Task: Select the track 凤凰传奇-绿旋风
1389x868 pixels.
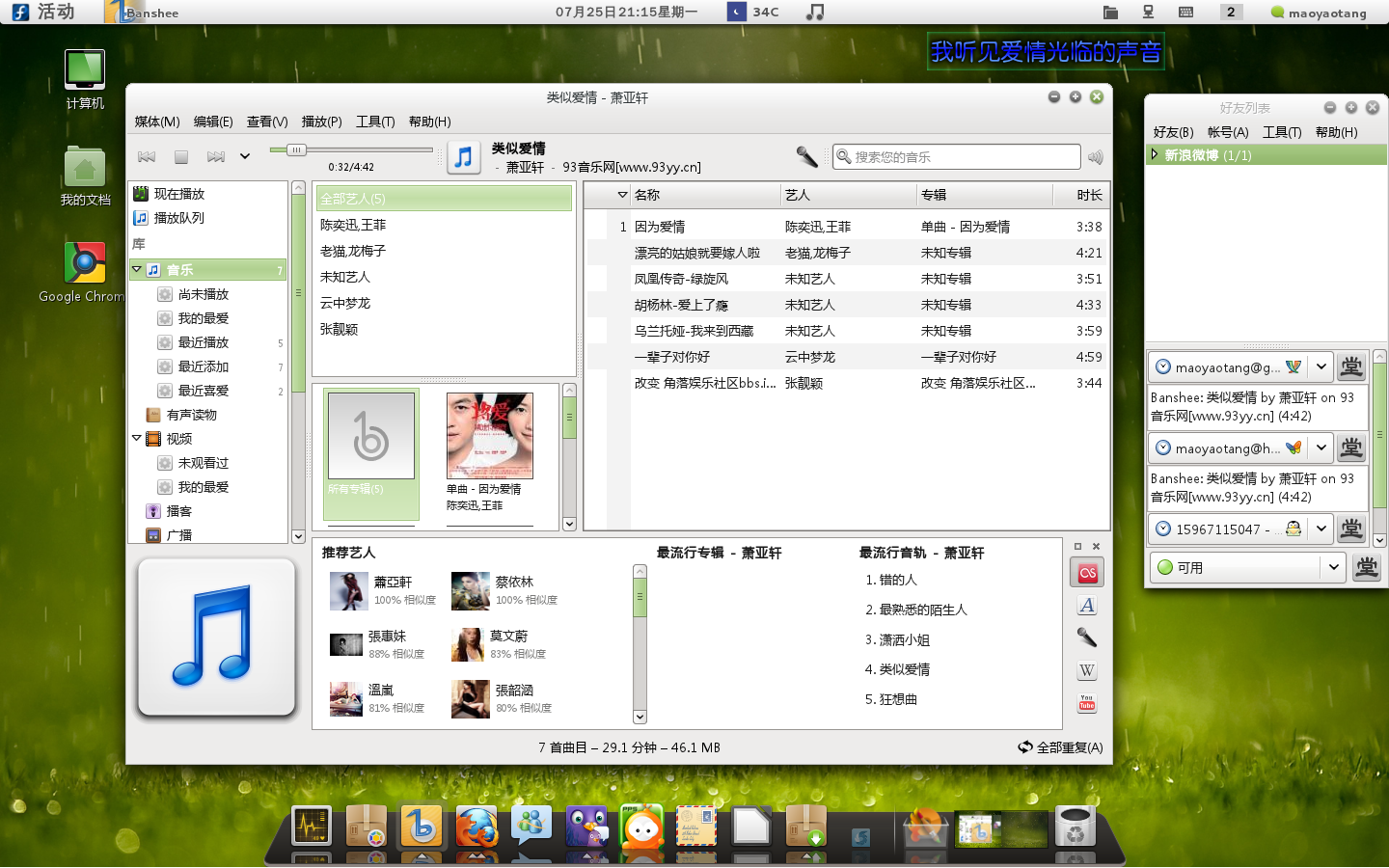Action: tap(846, 279)
